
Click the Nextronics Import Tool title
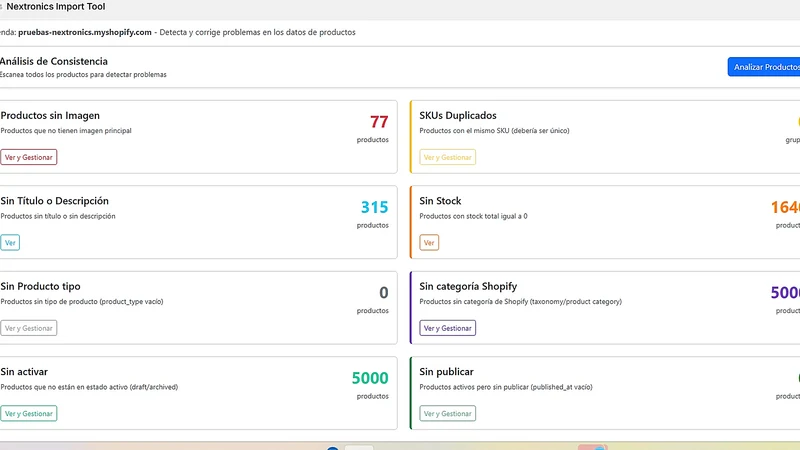point(56,7)
